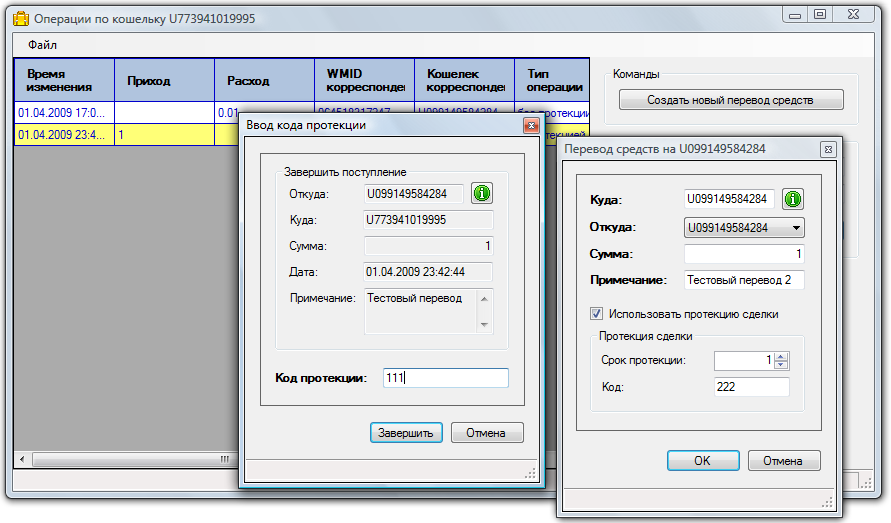Toggle Использовать протекцию сделки checkbox

point(597,313)
